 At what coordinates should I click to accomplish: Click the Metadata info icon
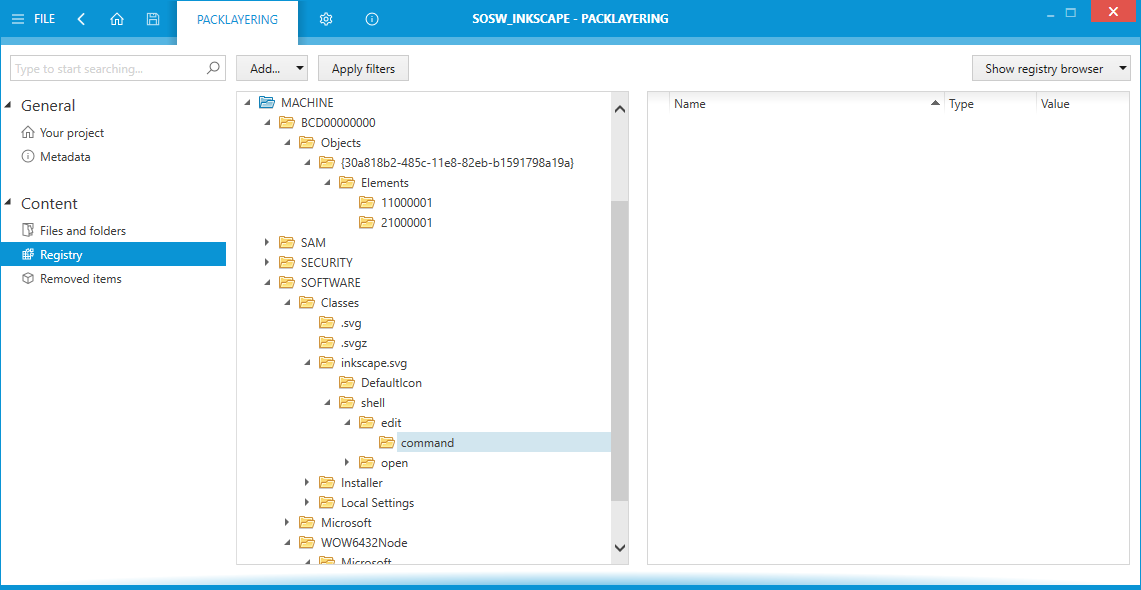28,156
